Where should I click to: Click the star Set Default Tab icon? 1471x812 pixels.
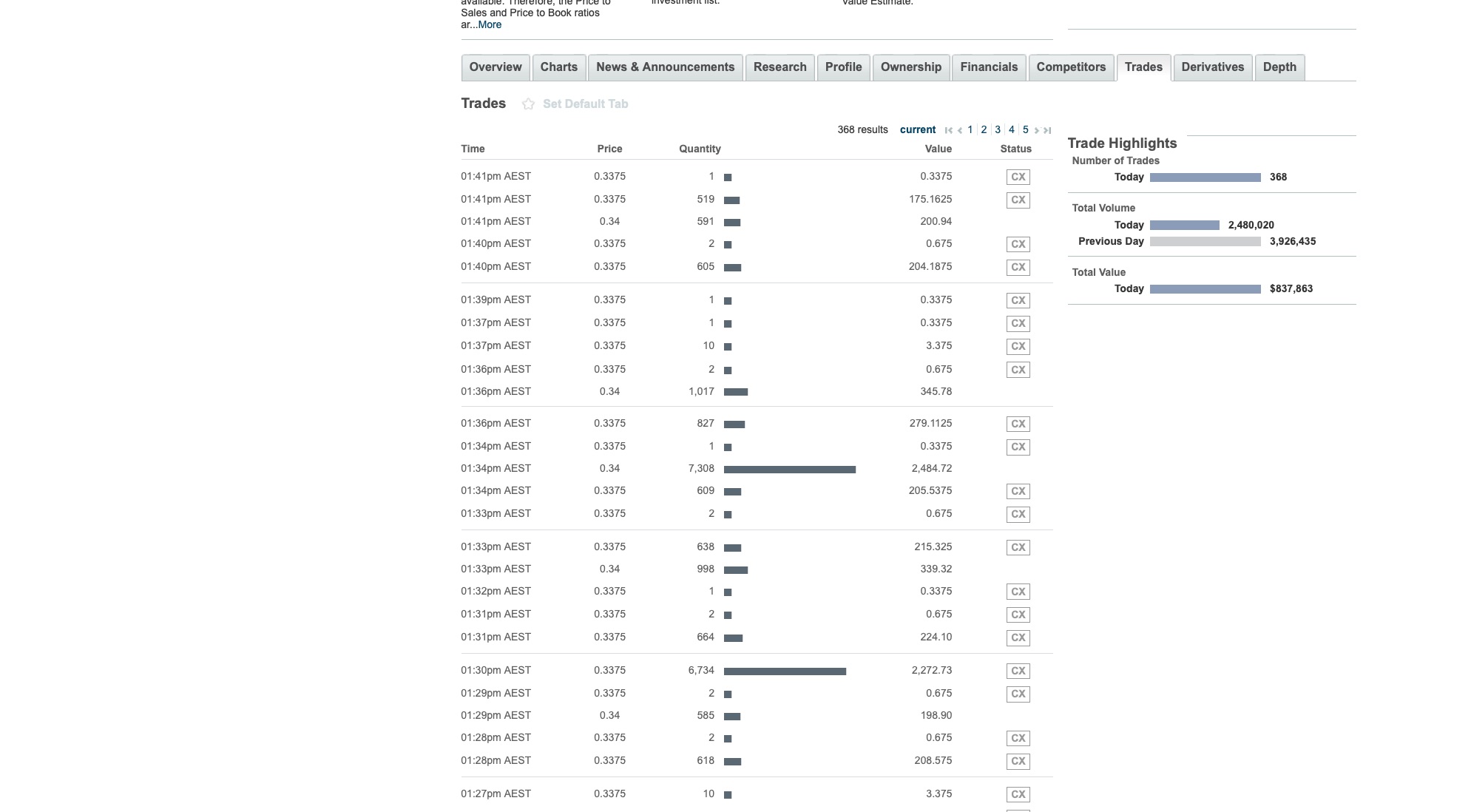pyautogui.click(x=528, y=104)
